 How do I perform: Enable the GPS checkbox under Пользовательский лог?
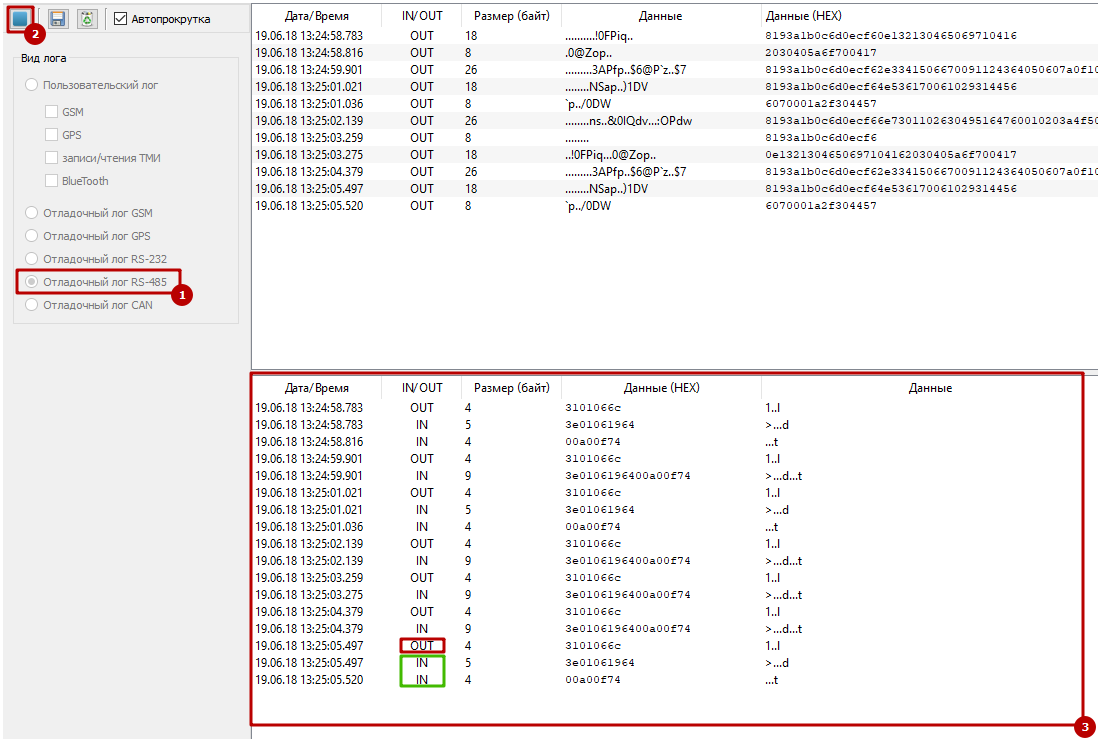point(52,135)
